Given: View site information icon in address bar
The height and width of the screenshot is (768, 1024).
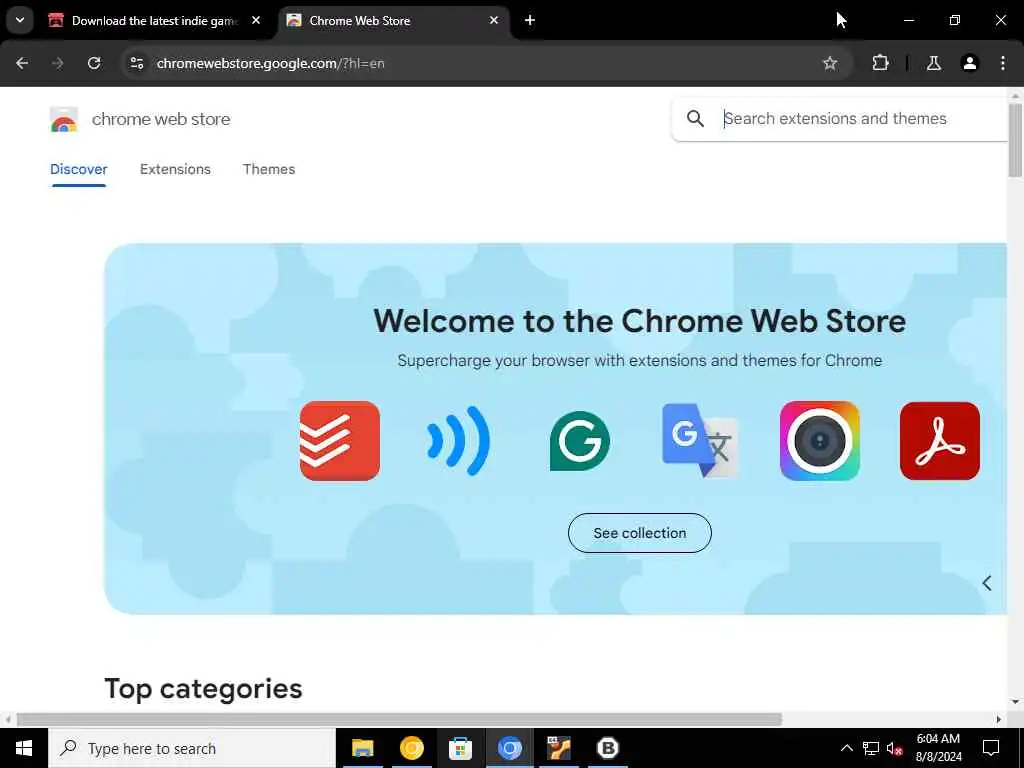Looking at the screenshot, I should pos(136,63).
